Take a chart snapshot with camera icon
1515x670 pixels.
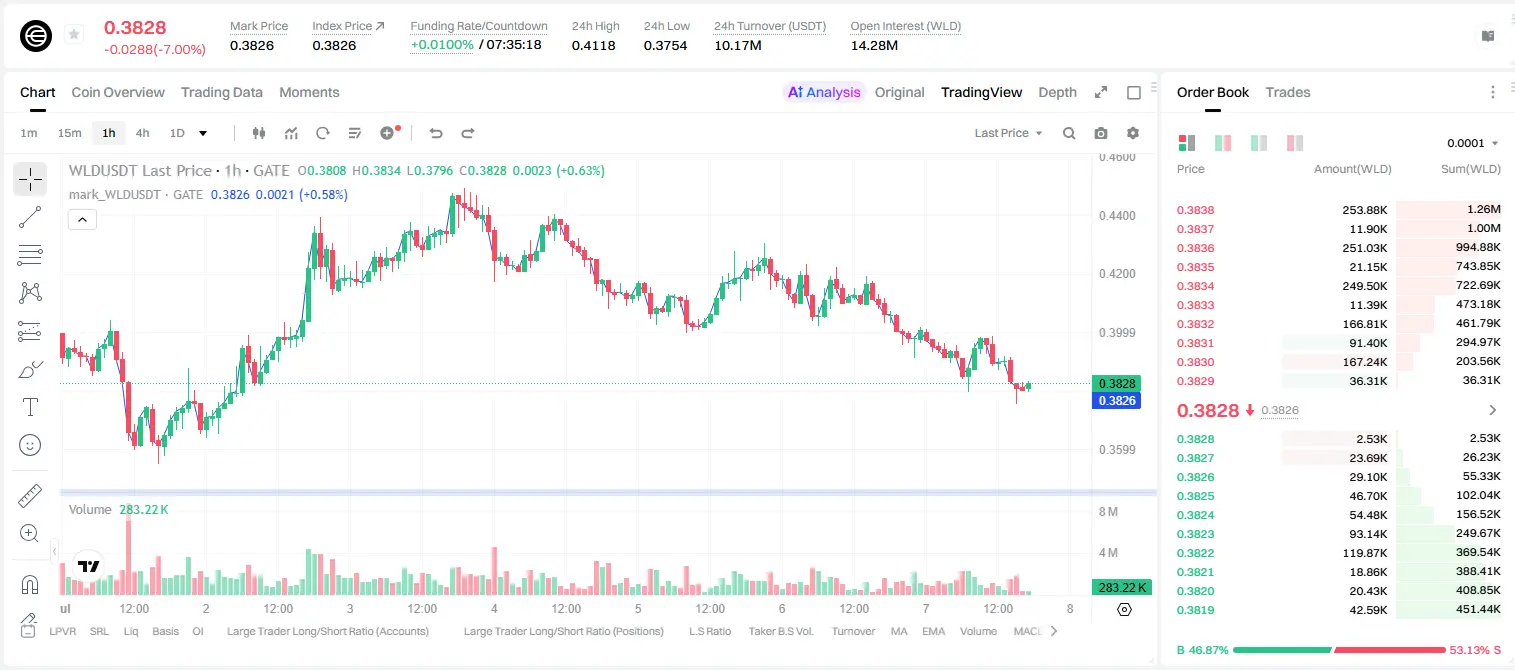click(x=1101, y=133)
